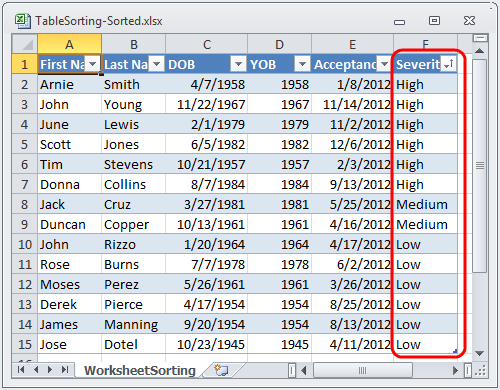Select row 12 header
Viewport: 500px width, 390px height.
[x=25, y=284]
